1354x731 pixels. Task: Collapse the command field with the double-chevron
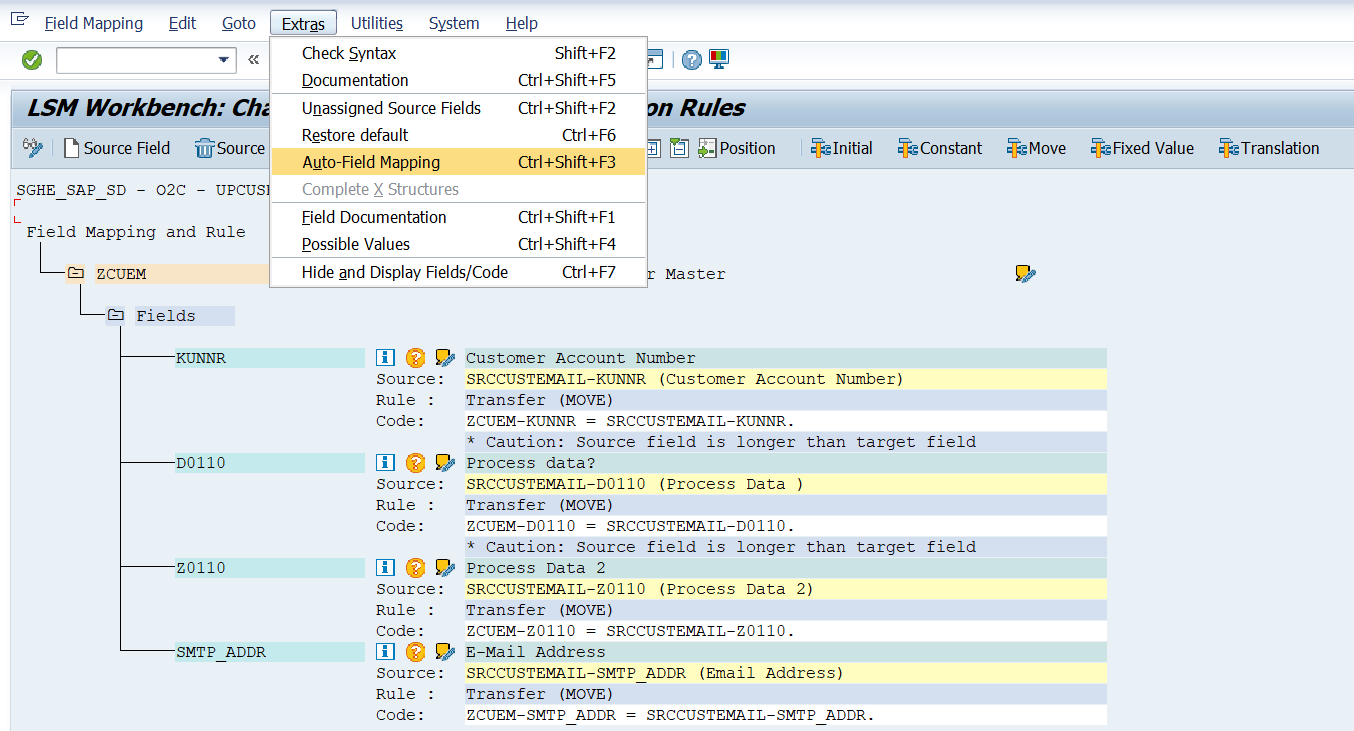tap(253, 60)
